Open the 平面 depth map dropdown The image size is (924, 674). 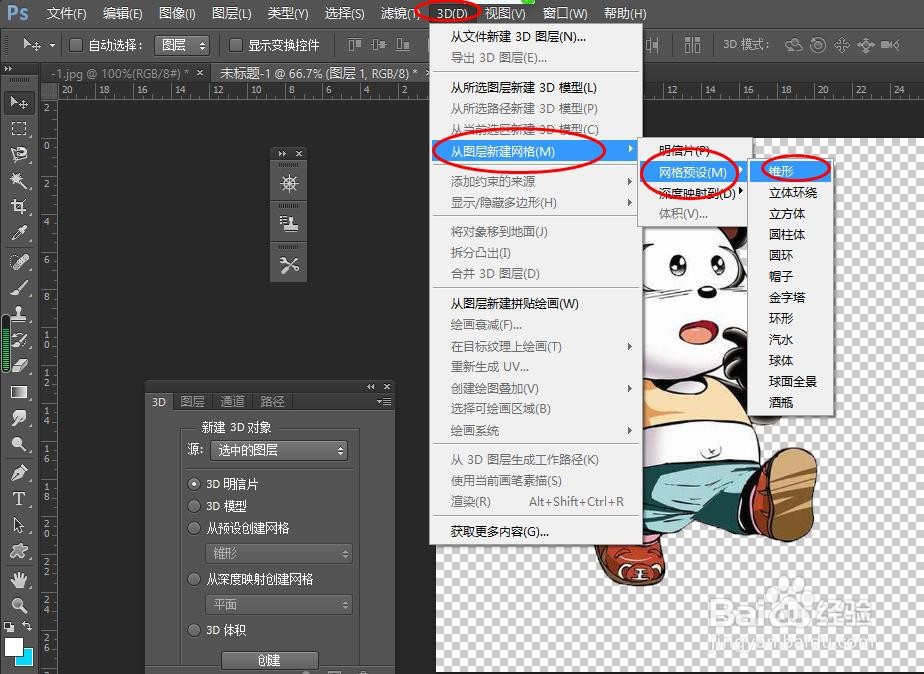point(279,604)
